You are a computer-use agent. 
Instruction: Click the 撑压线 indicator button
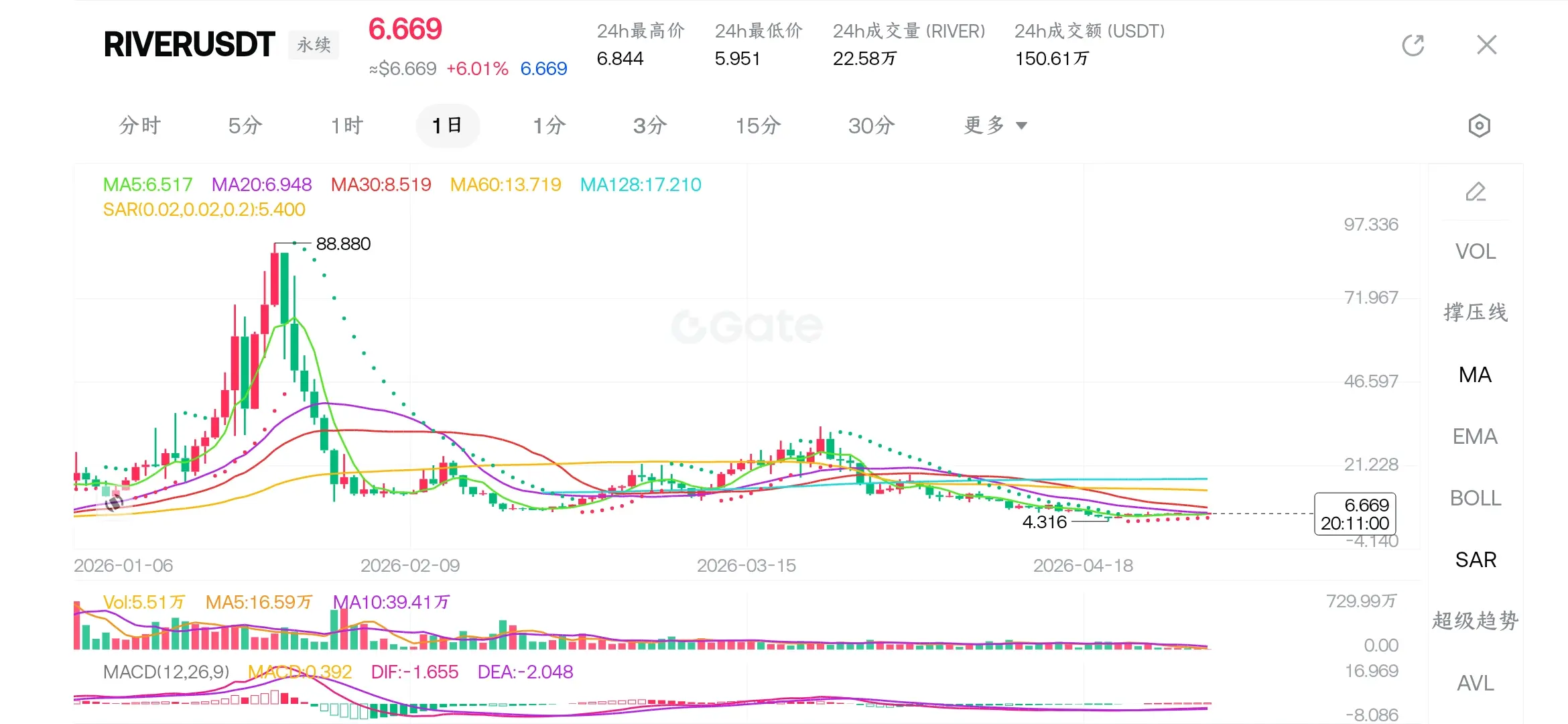coord(1475,312)
